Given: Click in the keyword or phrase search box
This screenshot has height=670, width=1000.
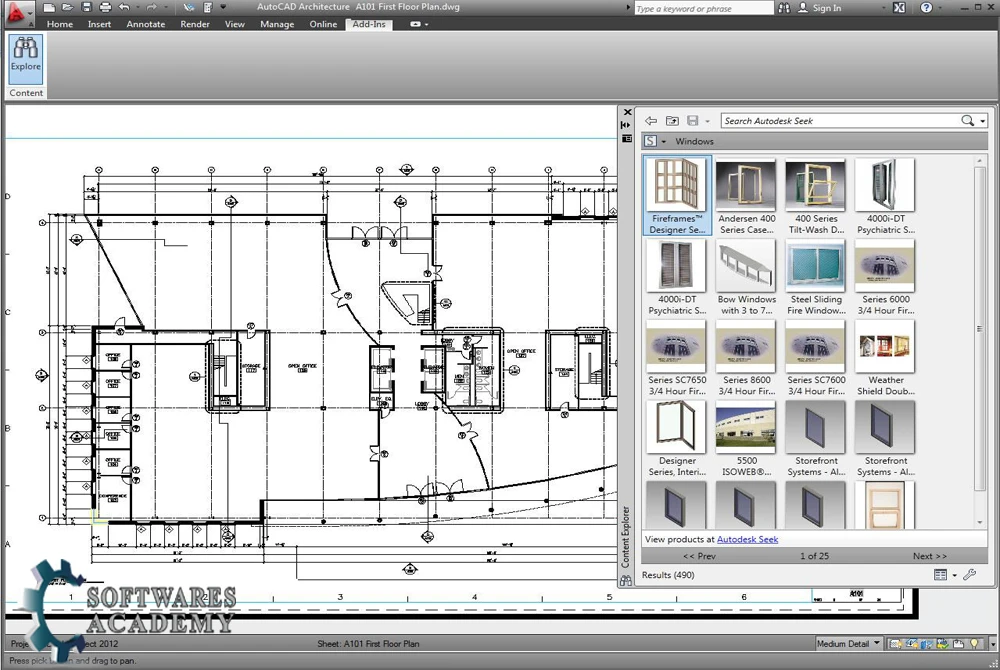Looking at the screenshot, I should [703, 8].
